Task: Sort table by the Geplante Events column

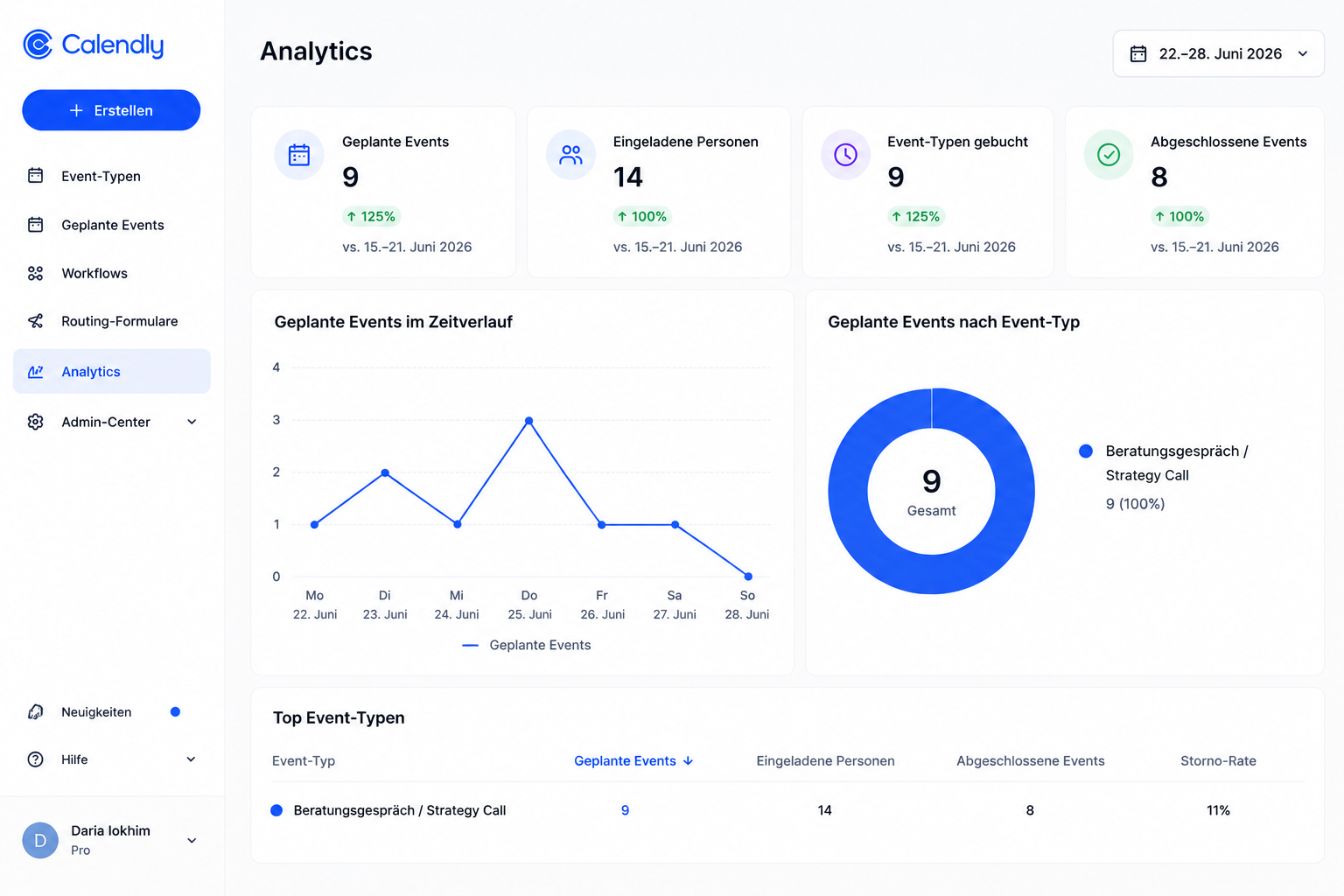Action: click(x=633, y=761)
